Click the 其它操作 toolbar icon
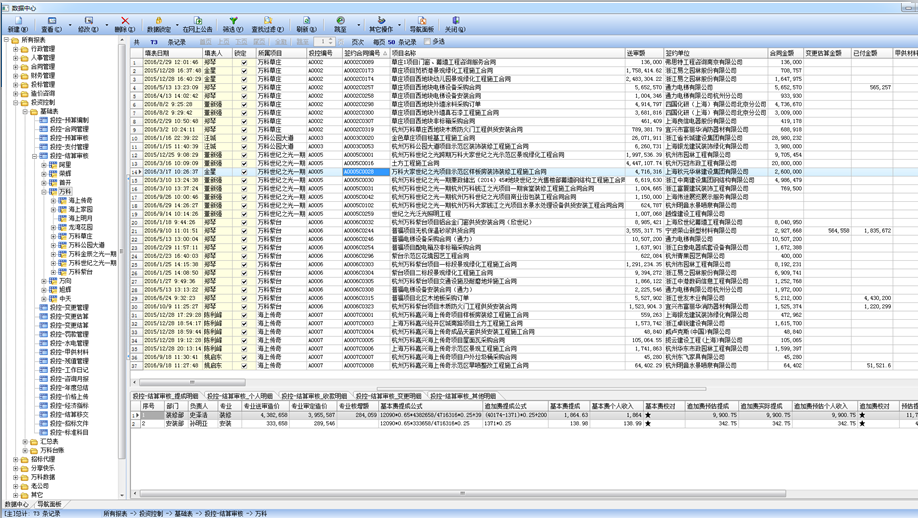The width and height of the screenshot is (918, 518). [x=381, y=20]
